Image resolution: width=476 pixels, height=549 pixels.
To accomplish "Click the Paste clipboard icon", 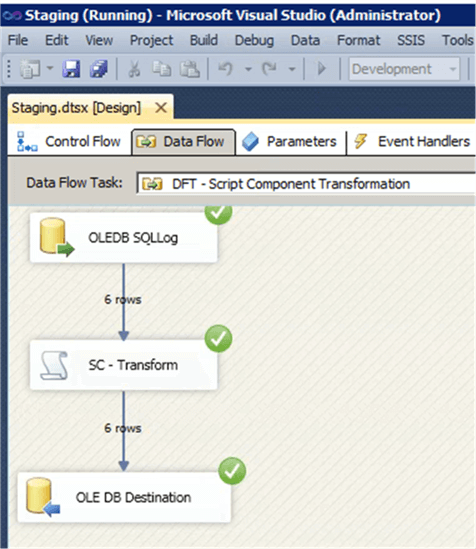I will point(189,69).
